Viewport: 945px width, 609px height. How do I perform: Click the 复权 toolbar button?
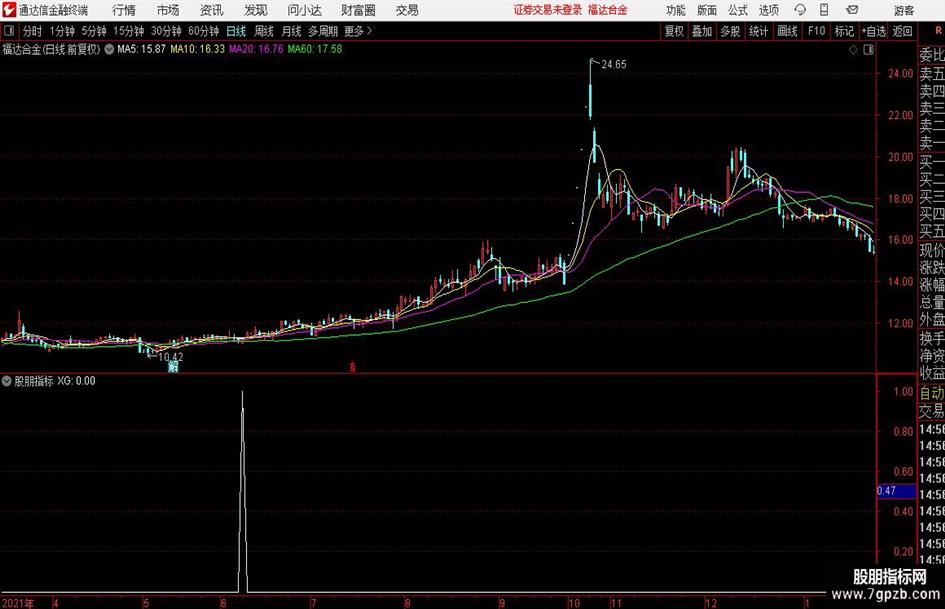[x=674, y=31]
